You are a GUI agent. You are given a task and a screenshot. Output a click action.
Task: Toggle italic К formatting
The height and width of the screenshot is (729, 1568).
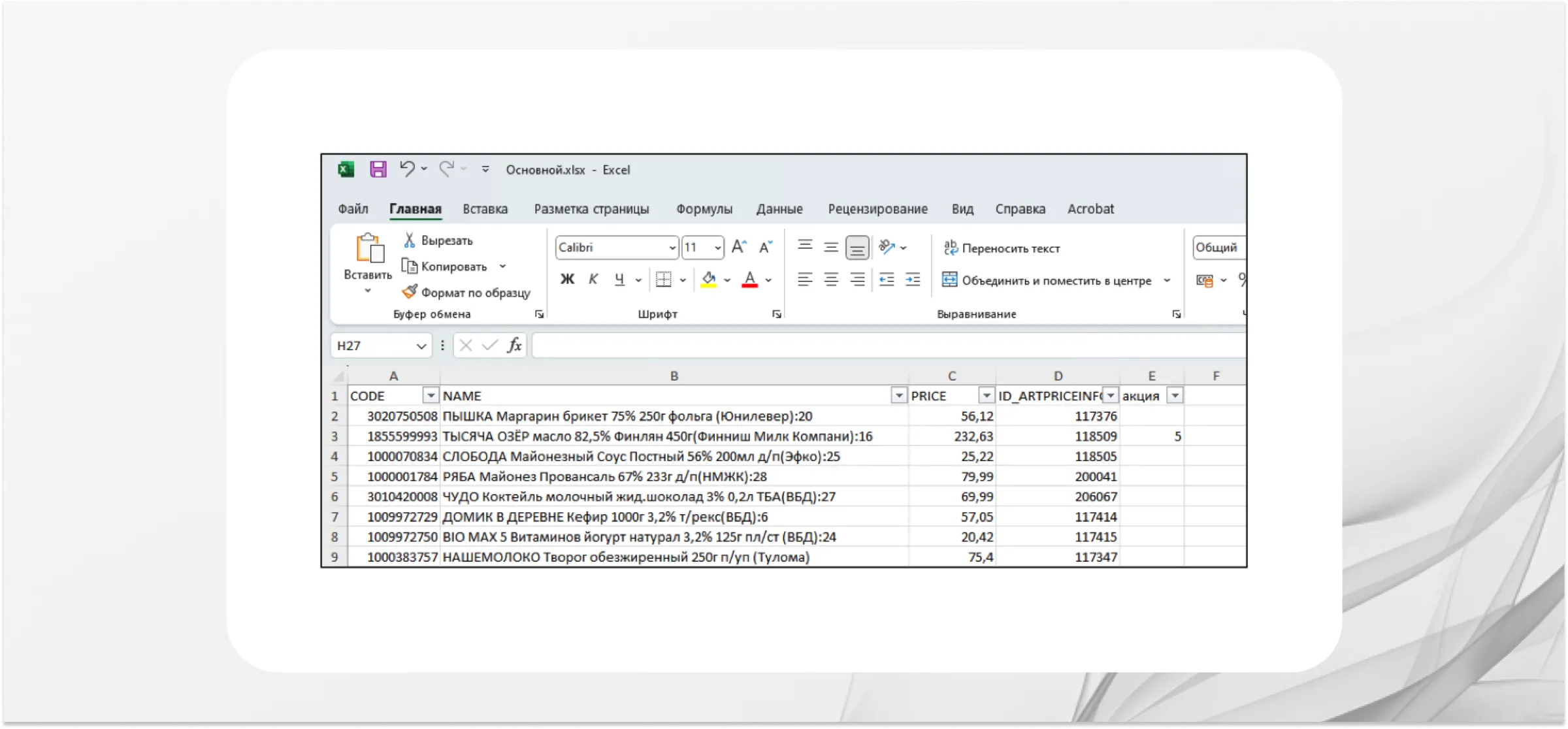593,280
